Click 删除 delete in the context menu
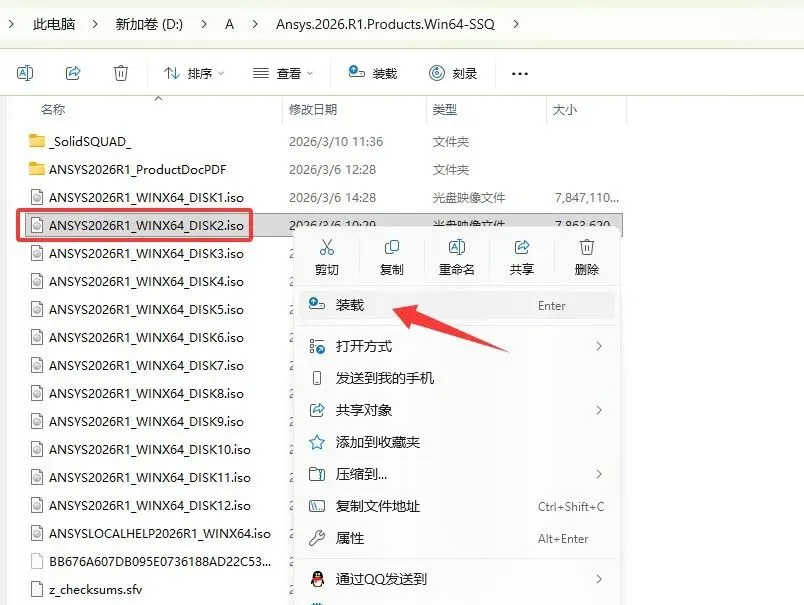 (x=587, y=257)
